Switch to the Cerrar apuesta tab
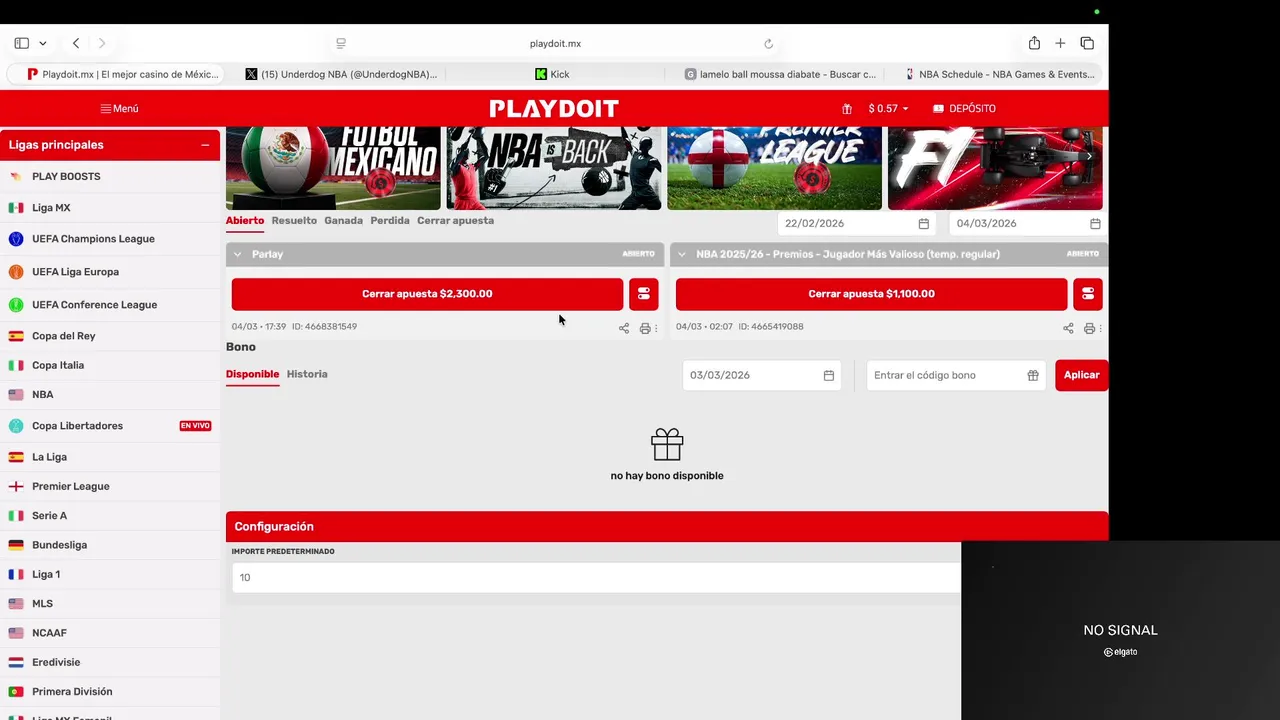The image size is (1280, 720). click(455, 220)
